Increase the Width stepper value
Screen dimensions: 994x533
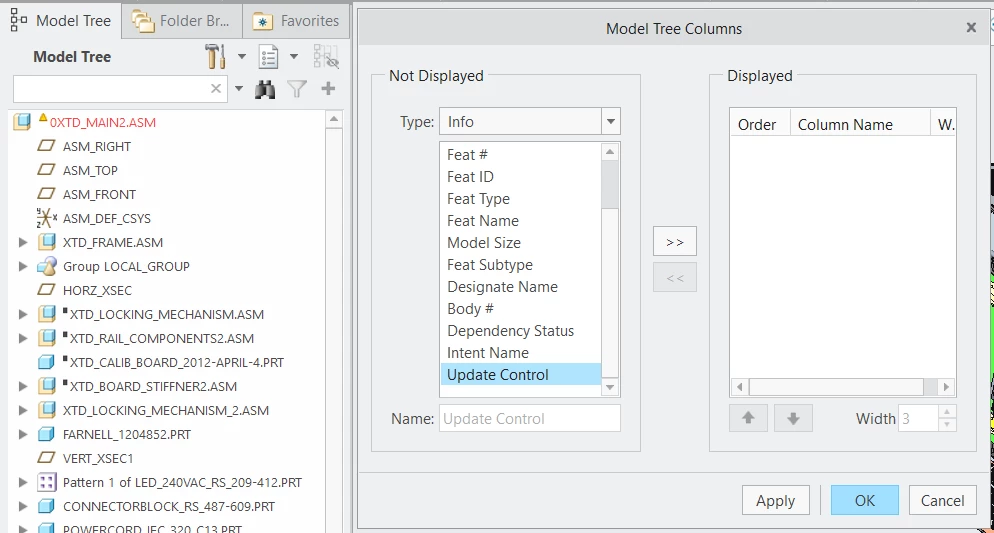(x=946, y=413)
